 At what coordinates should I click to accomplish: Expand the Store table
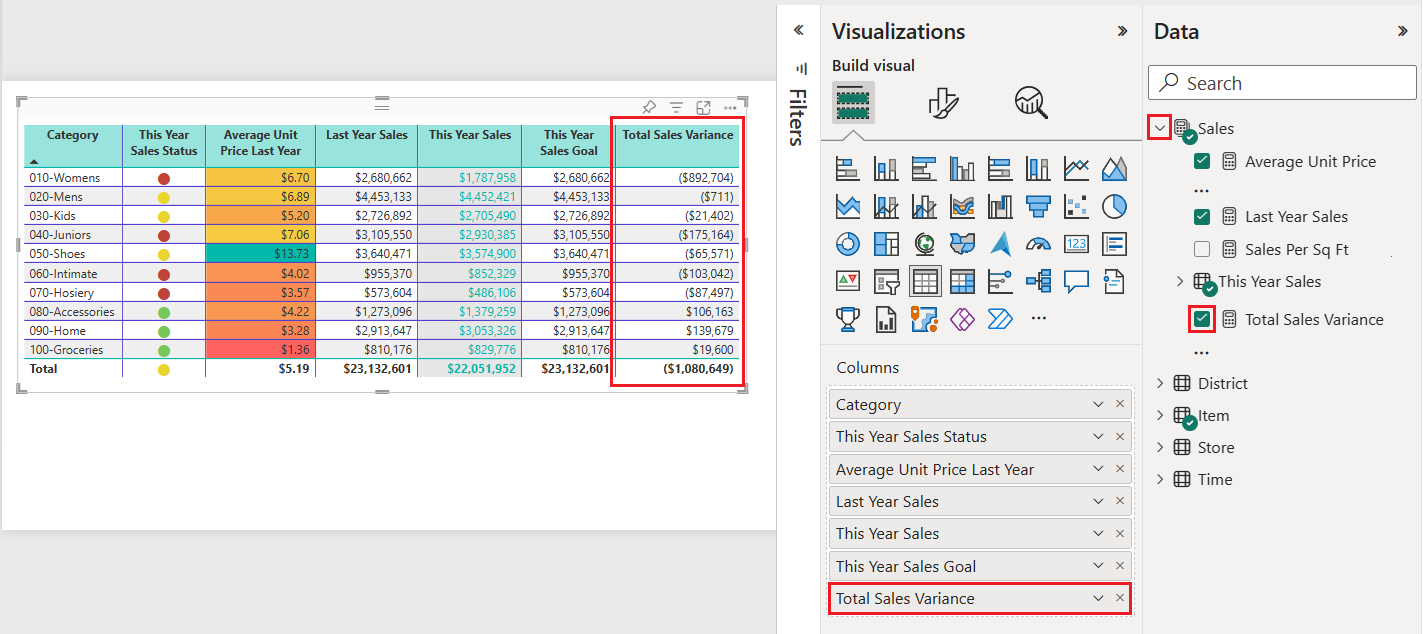(x=1160, y=447)
